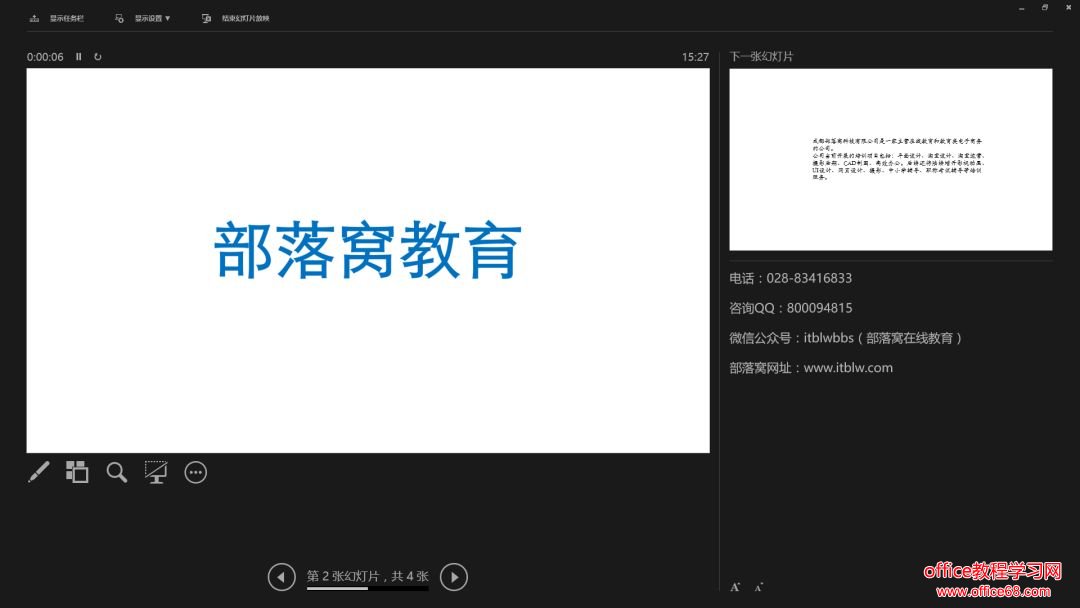Toggle black or unblack slide show
Screen dimensions: 1080x608
pos(156,472)
